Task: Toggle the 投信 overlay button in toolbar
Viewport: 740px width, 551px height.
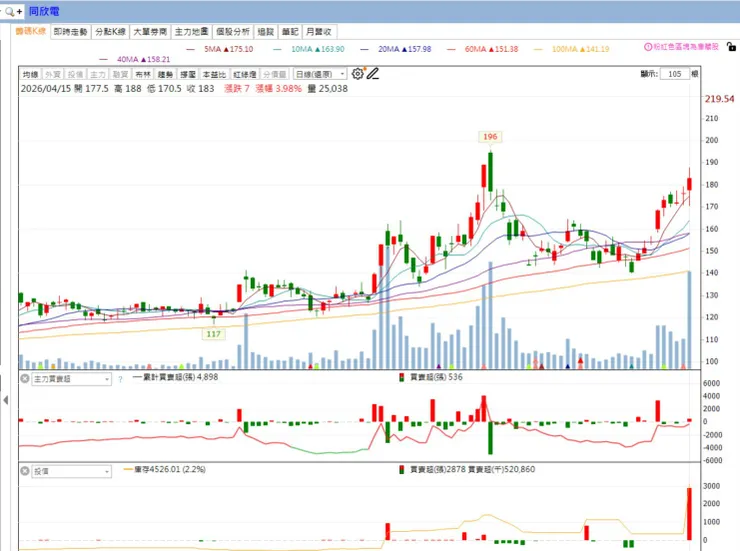Action: click(x=75, y=75)
